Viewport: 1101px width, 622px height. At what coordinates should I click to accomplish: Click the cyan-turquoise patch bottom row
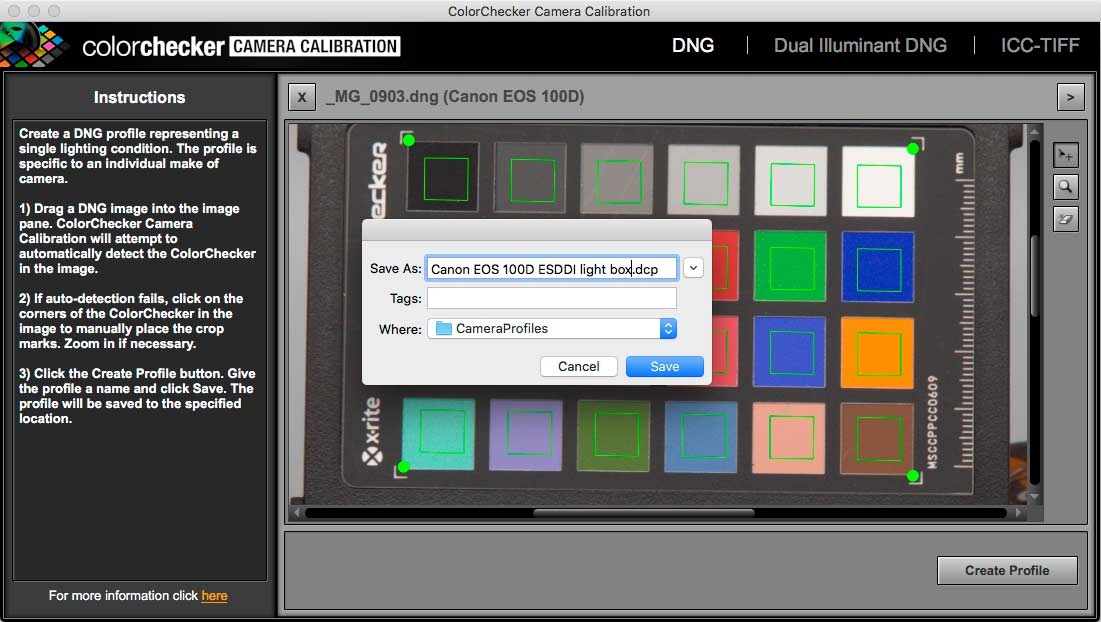pyautogui.click(x=438, y=434)
